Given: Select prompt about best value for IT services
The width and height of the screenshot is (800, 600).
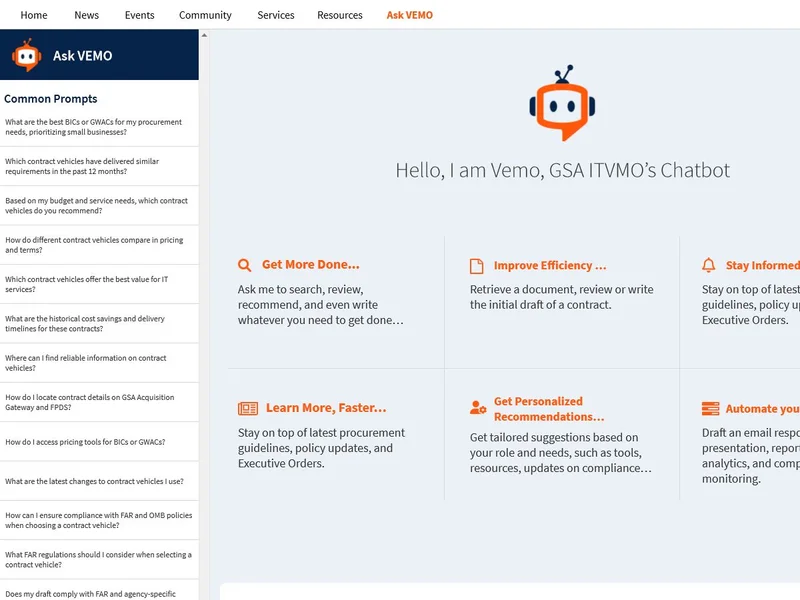Looking at the screenshot, I should pyautogui.click(x=99, y=284).
